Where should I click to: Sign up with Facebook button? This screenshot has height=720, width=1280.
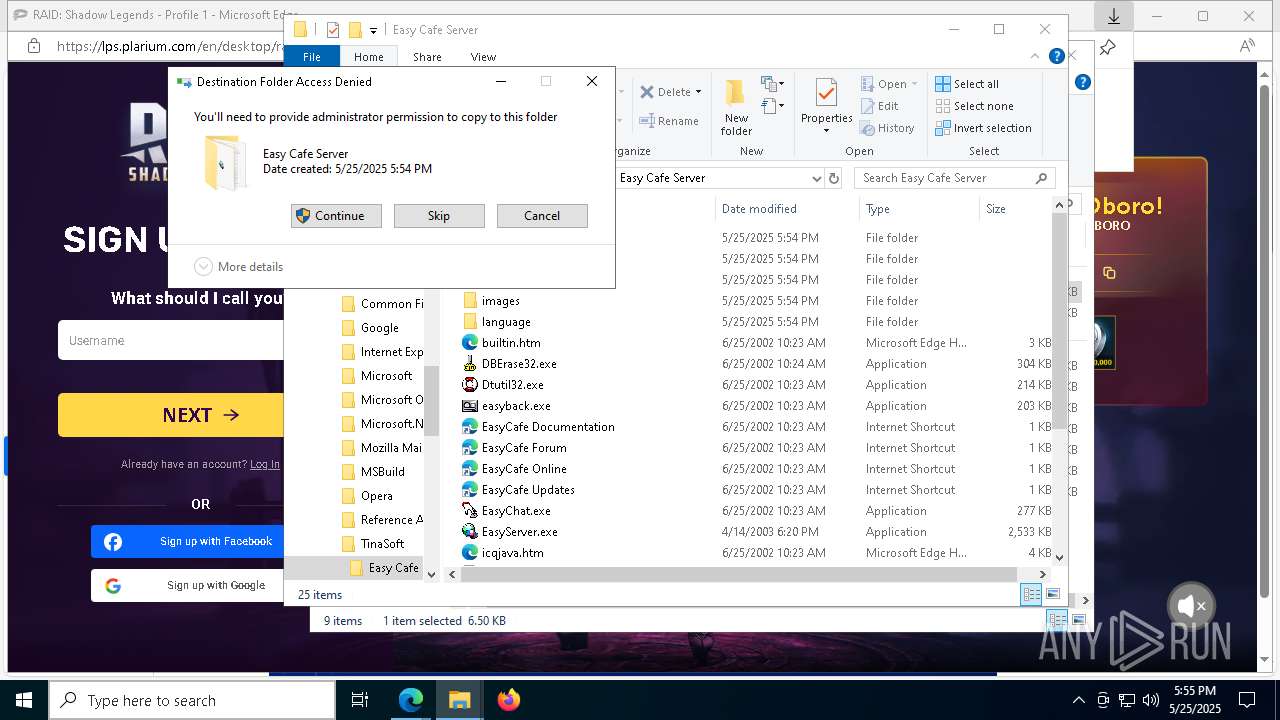tap(188, 542)
